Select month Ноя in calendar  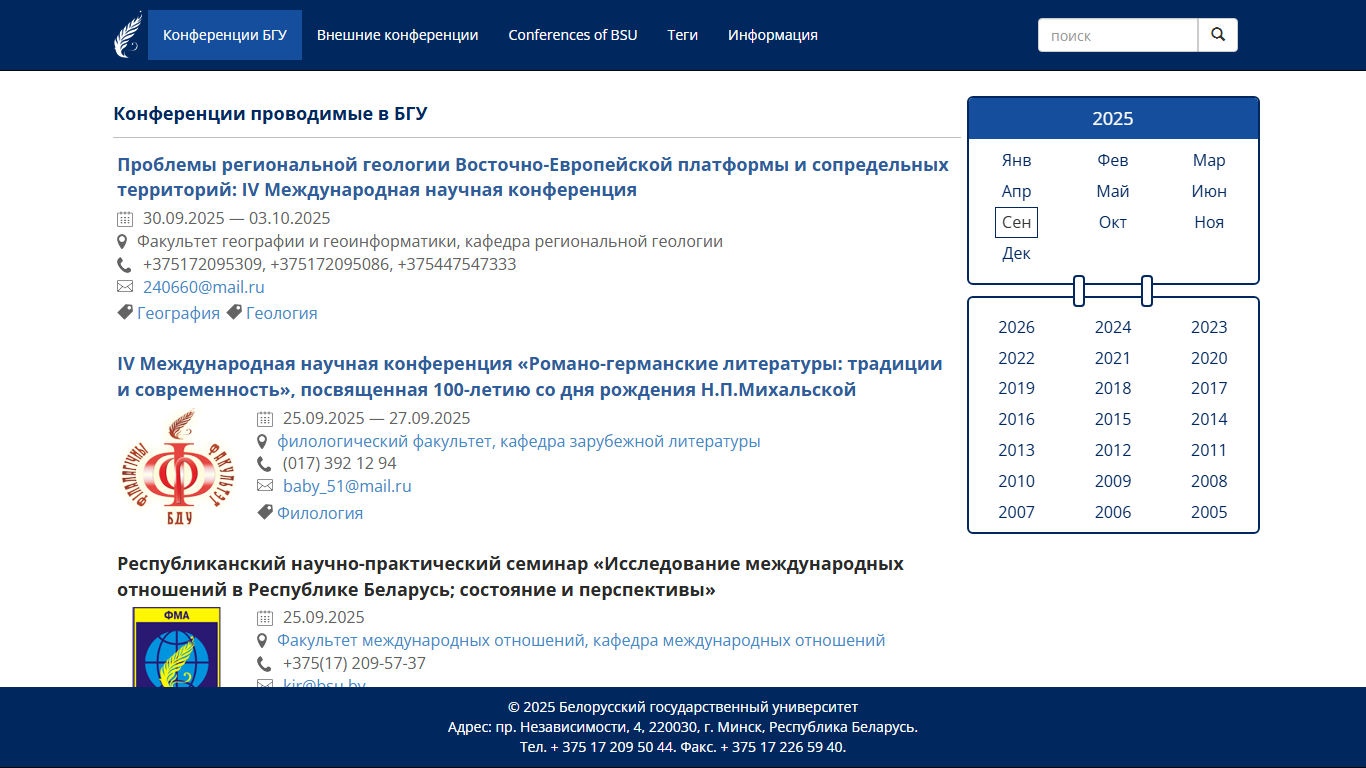1209,222
